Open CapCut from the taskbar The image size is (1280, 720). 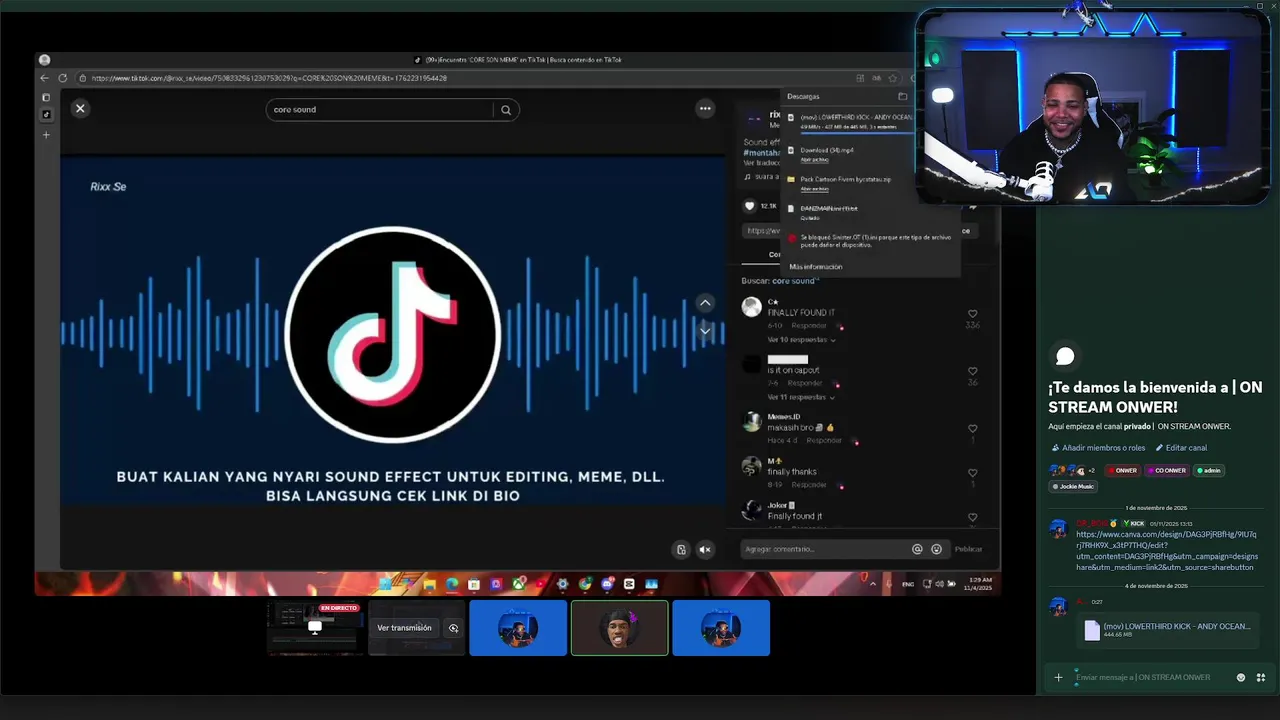[629, 584]
